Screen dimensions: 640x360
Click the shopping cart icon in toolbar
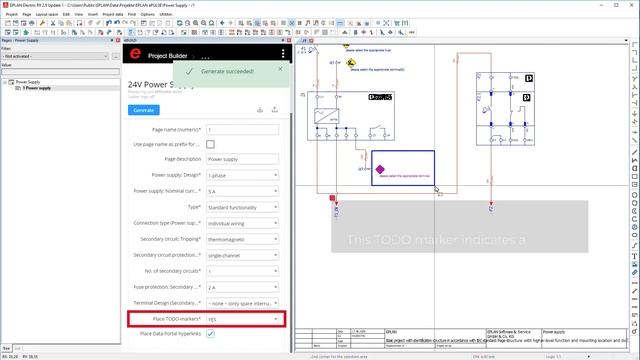(397, 23)
